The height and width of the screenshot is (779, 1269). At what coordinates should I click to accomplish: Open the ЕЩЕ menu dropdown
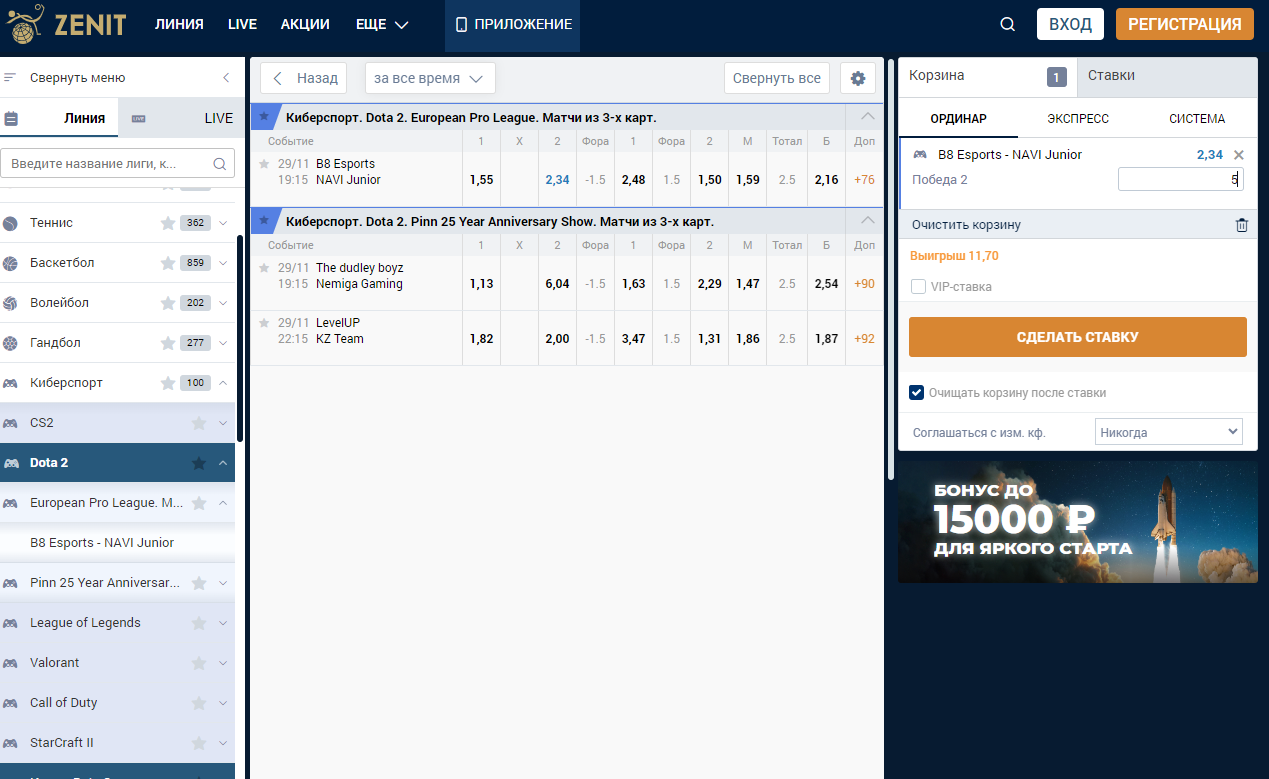tap(382, 25)
